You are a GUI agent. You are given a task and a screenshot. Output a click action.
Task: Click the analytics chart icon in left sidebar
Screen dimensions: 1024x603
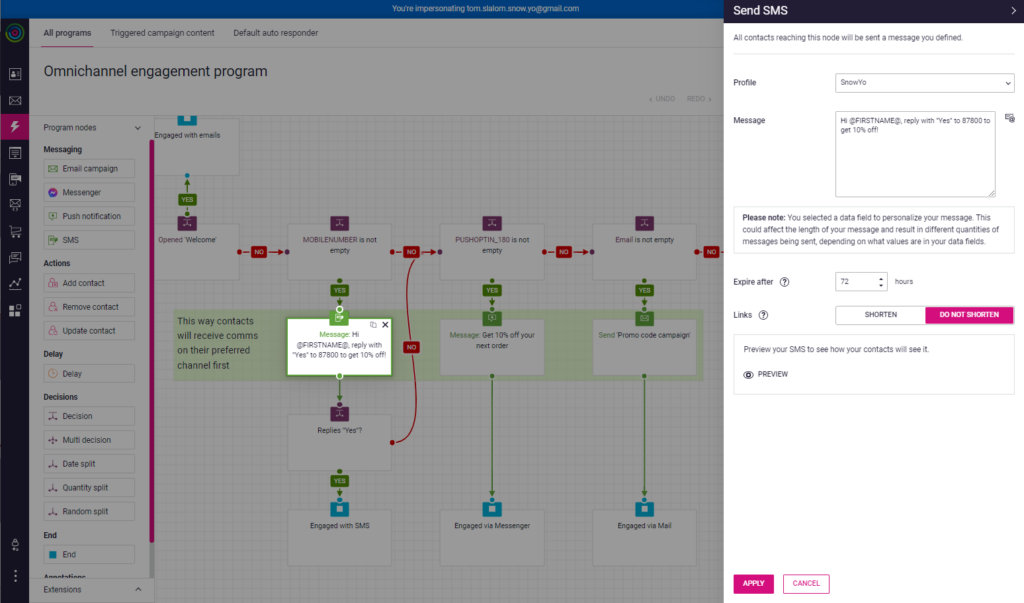(x=13, y=284)
